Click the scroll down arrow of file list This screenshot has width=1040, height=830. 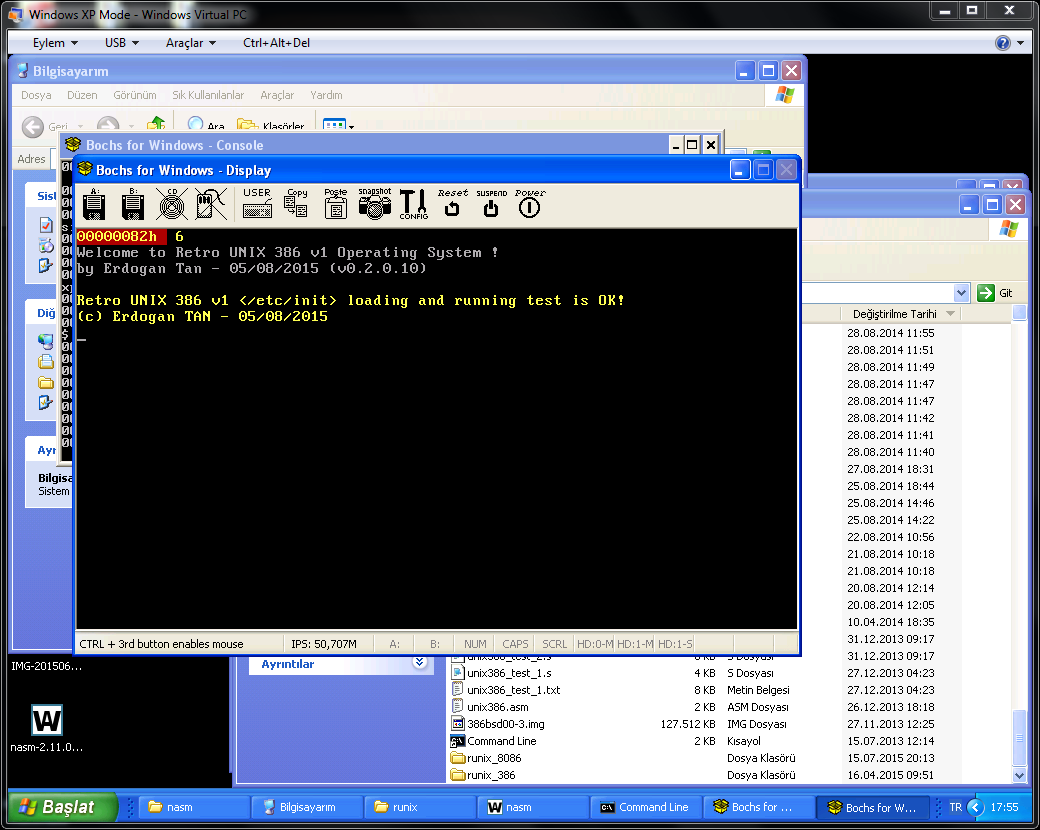1019,775
